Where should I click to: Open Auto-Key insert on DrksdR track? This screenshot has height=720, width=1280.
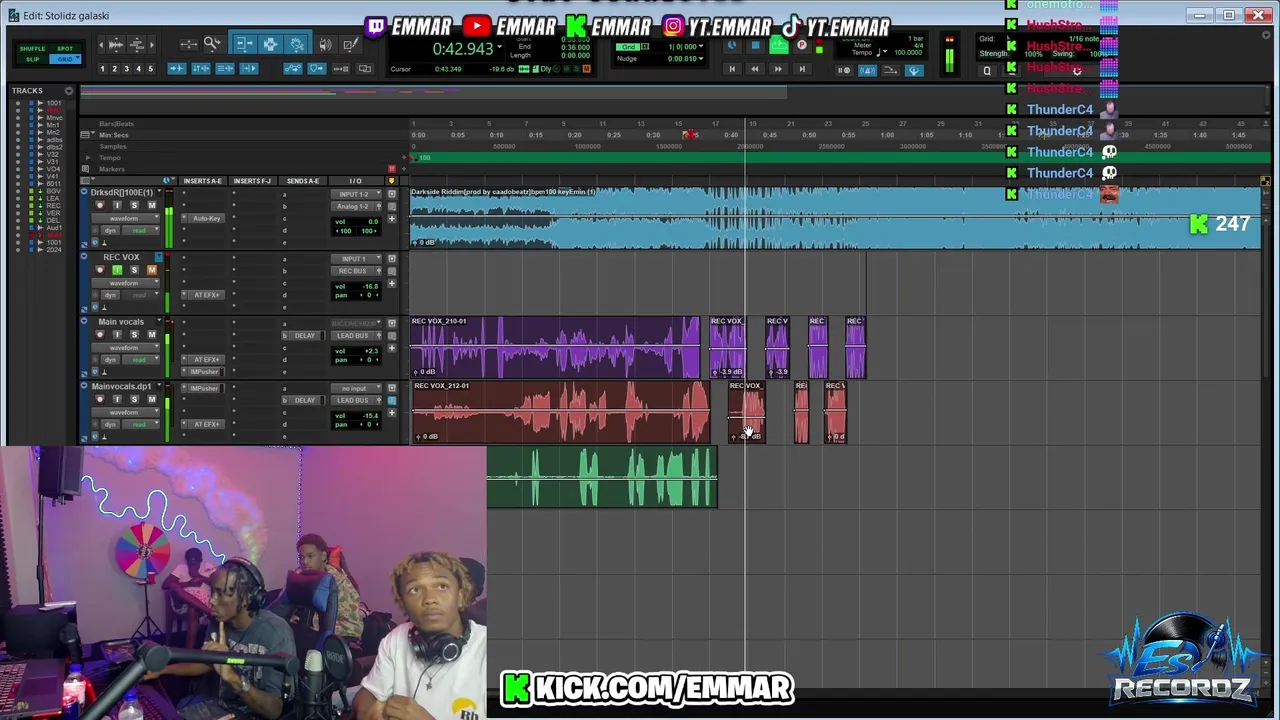coord(207,218)
